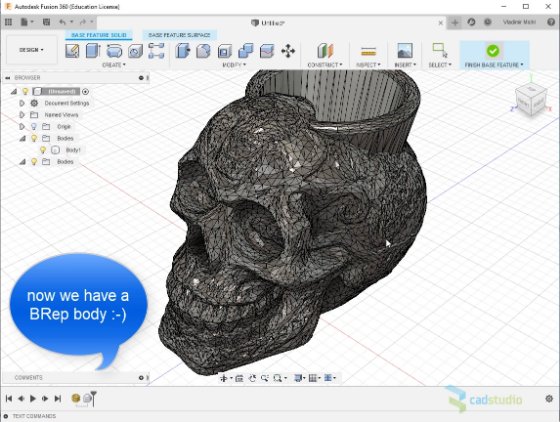The image size is (560, 422).
Task: Open the Select dropdown menu
Action: (x=440, y=65)
